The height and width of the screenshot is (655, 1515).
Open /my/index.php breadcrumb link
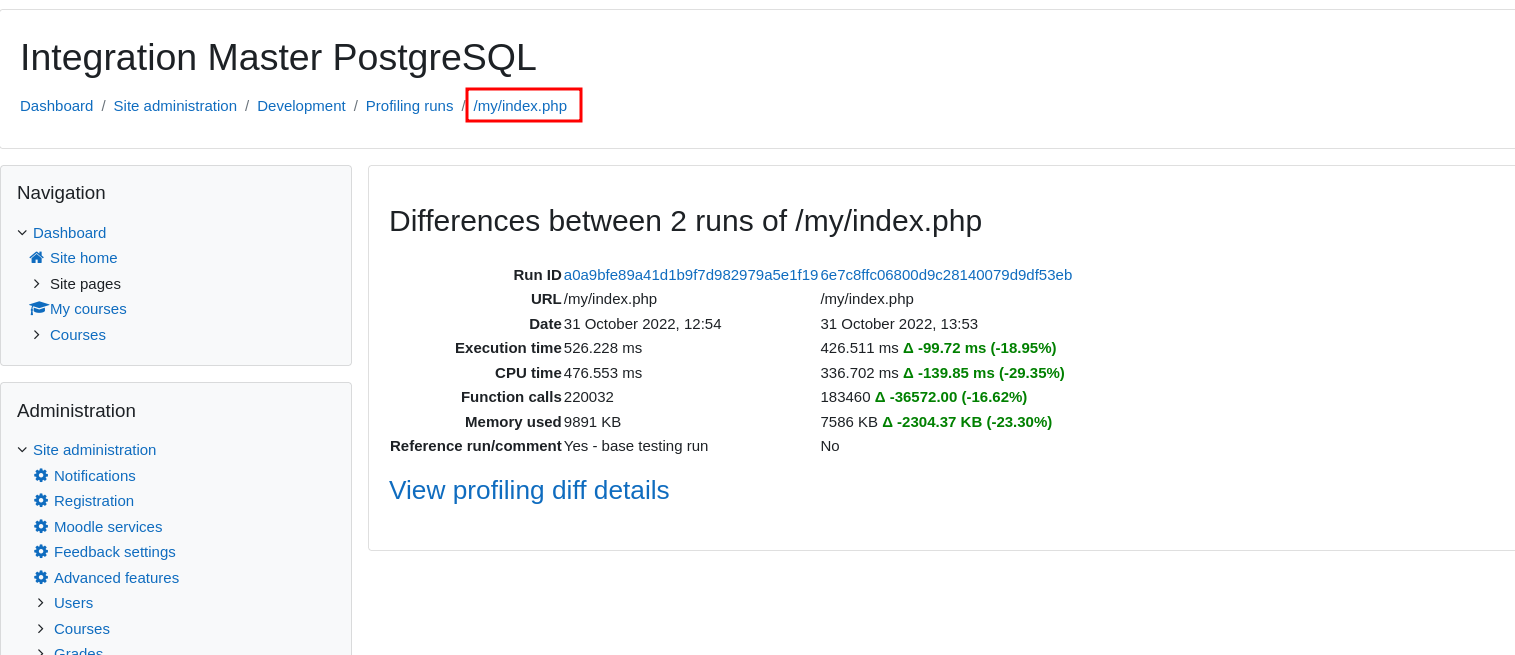pos(520,106)
